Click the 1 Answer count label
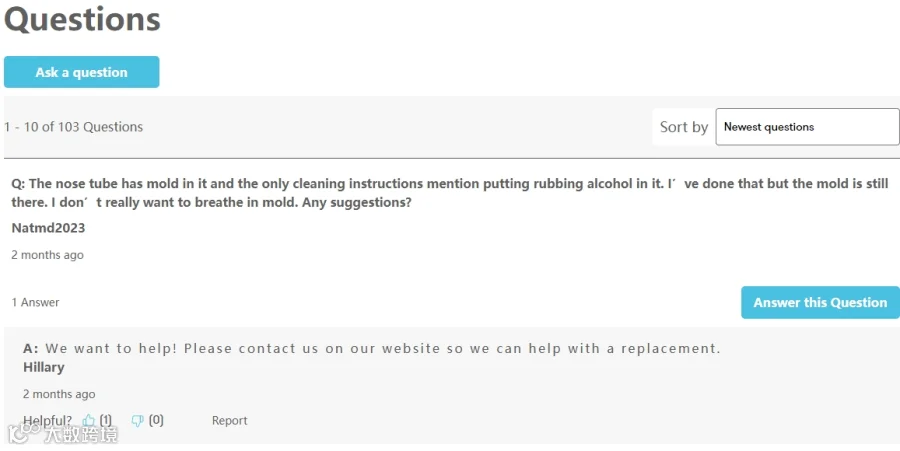 35,302
